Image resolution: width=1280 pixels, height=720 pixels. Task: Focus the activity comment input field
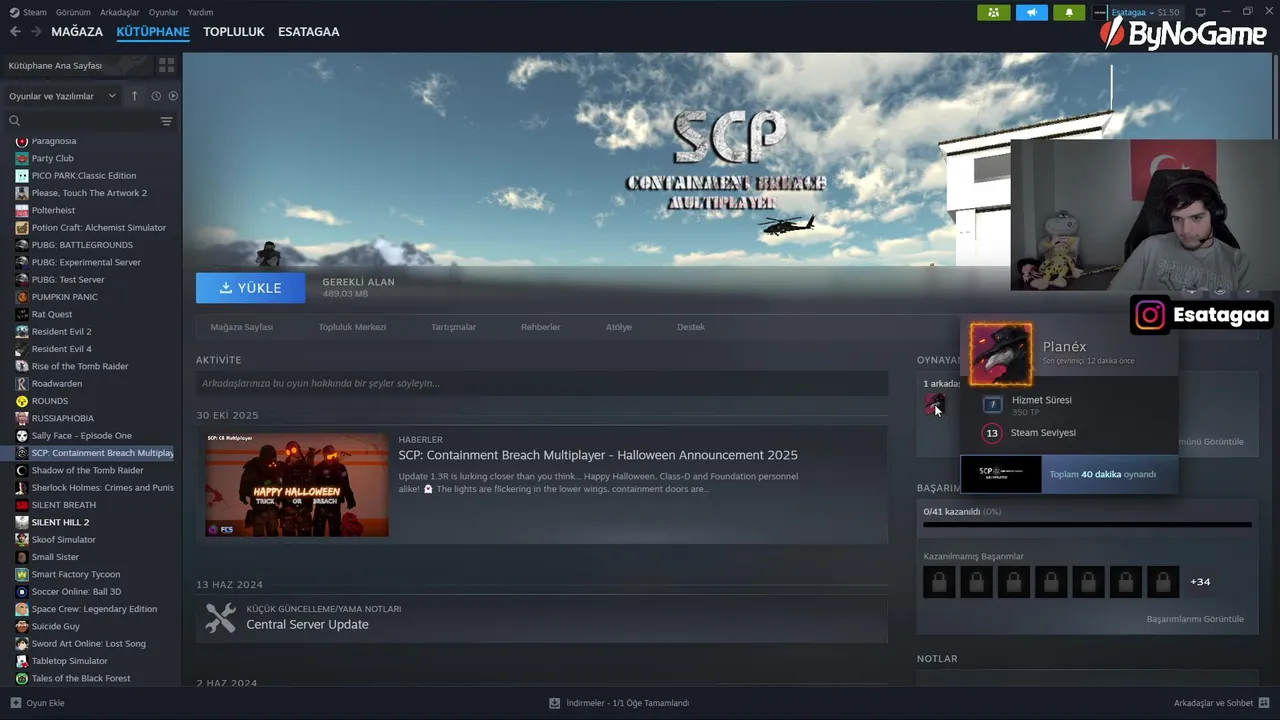[x=542, y=383]
